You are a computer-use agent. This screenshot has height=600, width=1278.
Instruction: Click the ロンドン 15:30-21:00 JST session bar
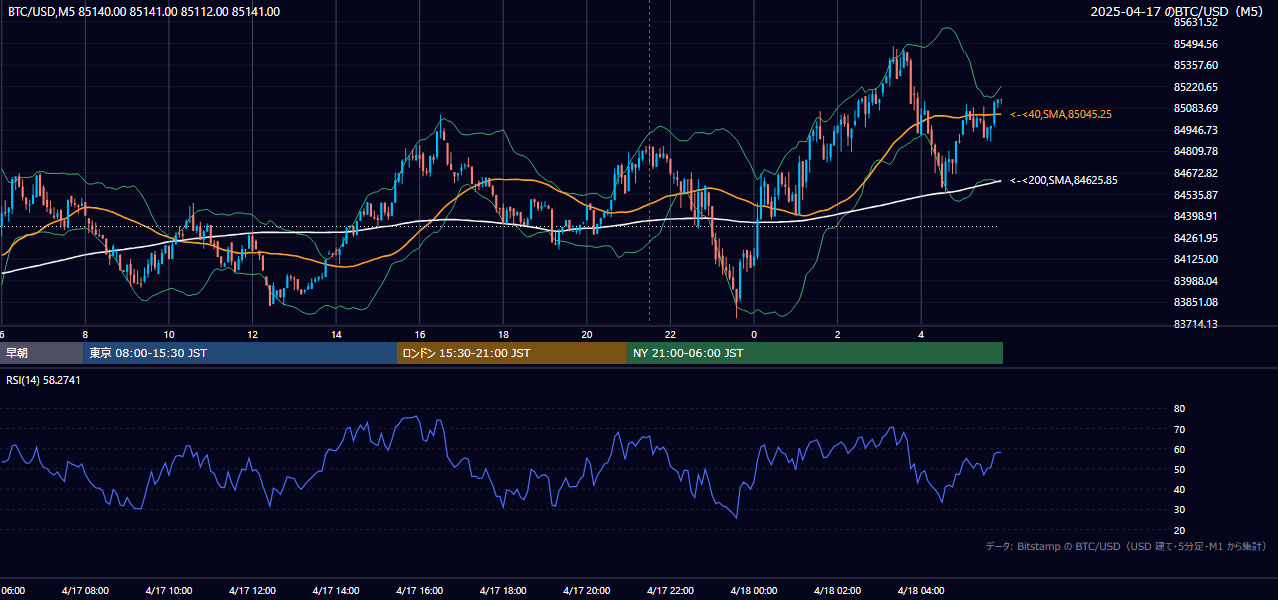512,353
